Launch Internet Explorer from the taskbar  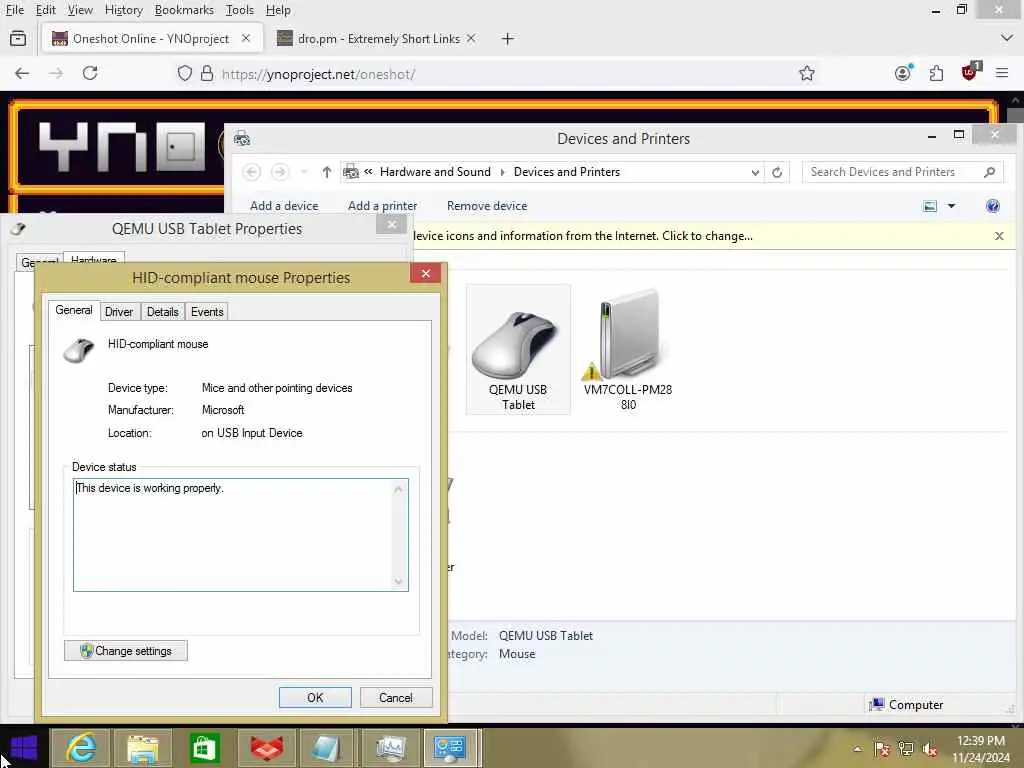[80, 748]
